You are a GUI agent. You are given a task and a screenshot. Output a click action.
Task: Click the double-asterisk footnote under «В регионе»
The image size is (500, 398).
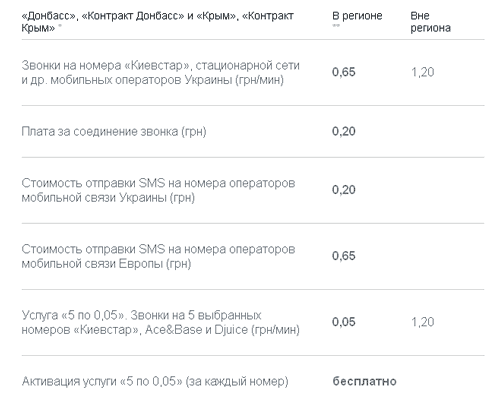click(x=336, y=26)
